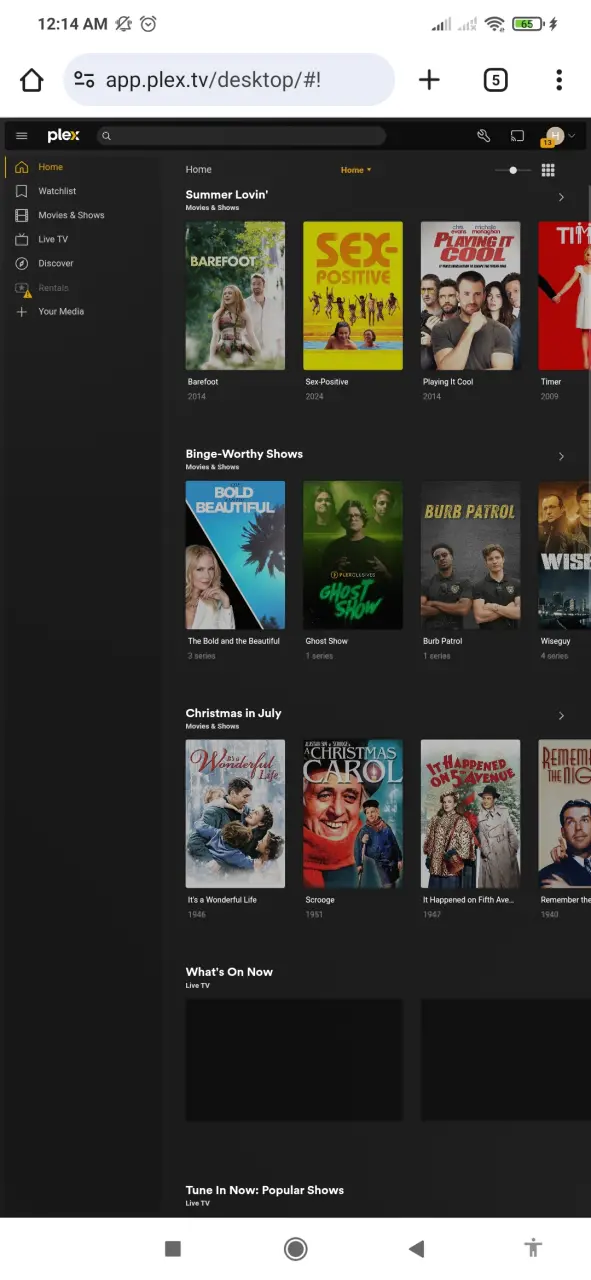The width and height of the screenshot is (591, 1280).
Task: Click the search magnifier icon
Action: [106, 136]
